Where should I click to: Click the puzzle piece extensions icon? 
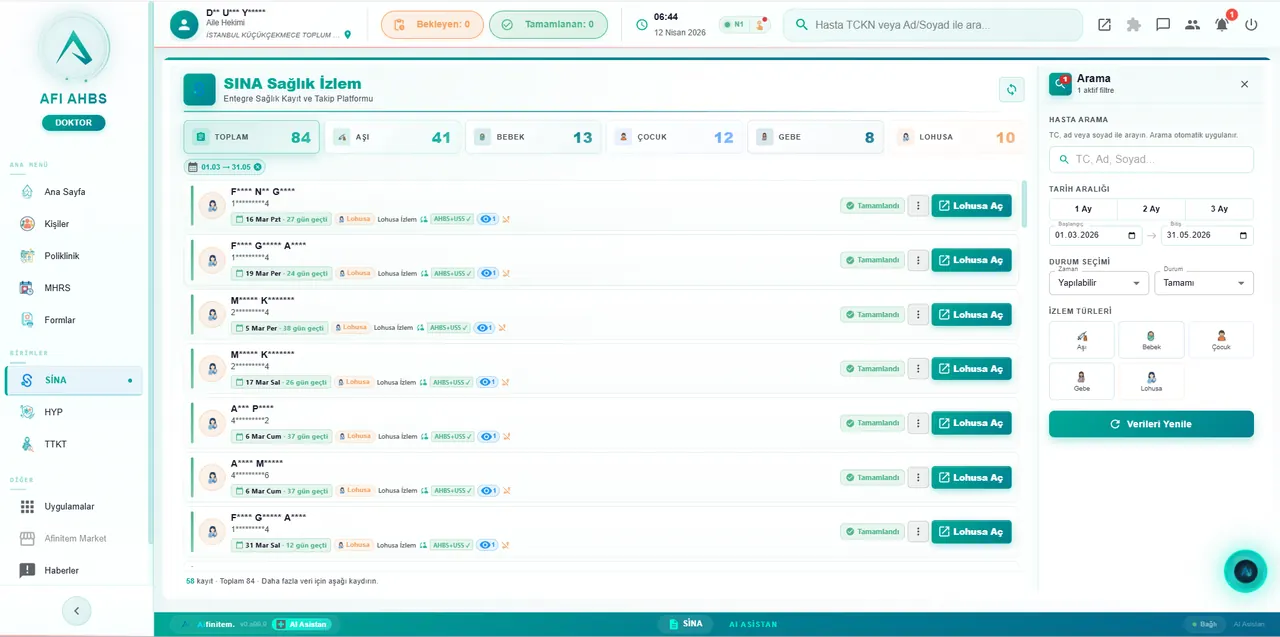click(1133, 25)
